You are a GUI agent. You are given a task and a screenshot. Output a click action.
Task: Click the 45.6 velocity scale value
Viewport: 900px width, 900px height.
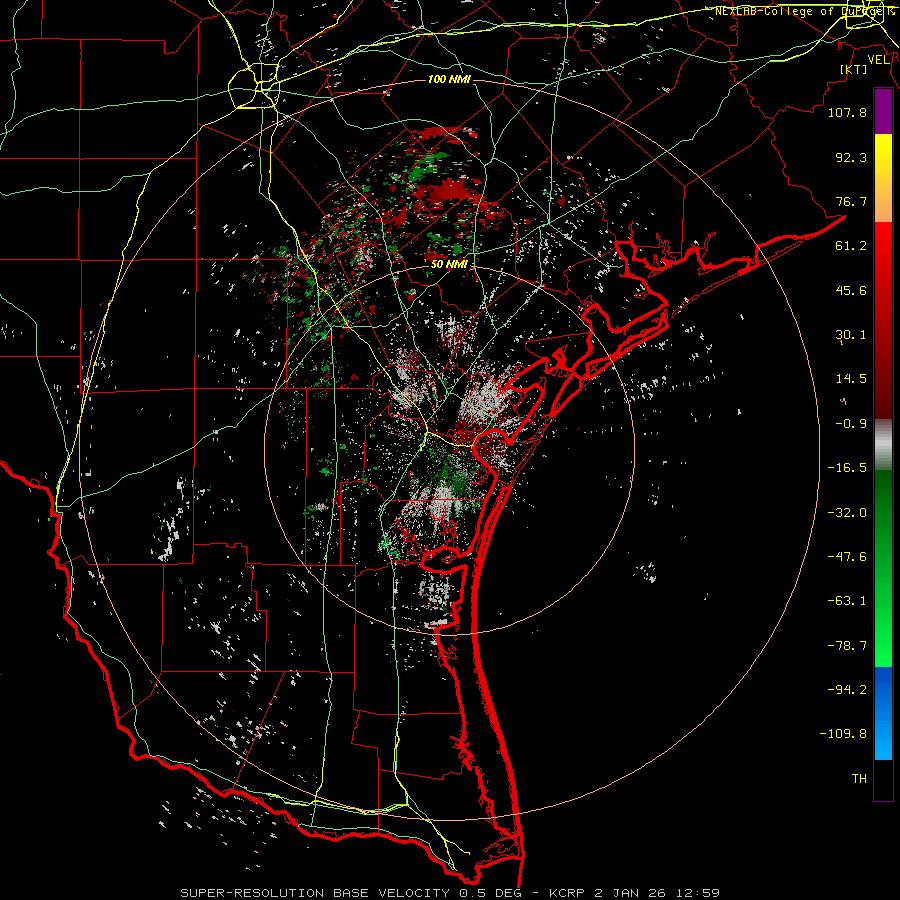tap(851, 290)
